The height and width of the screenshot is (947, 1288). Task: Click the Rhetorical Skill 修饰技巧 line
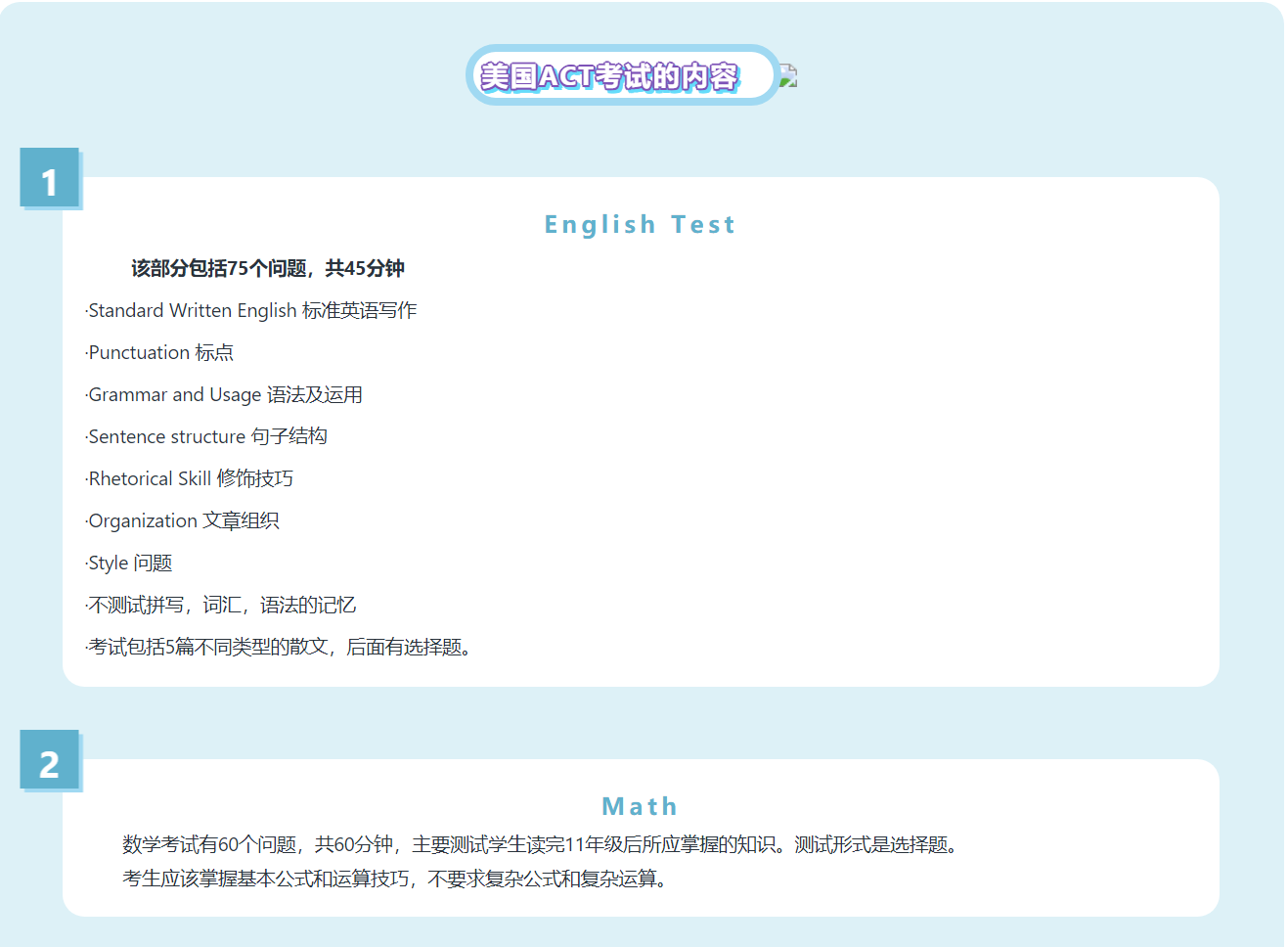coord(190,478)
